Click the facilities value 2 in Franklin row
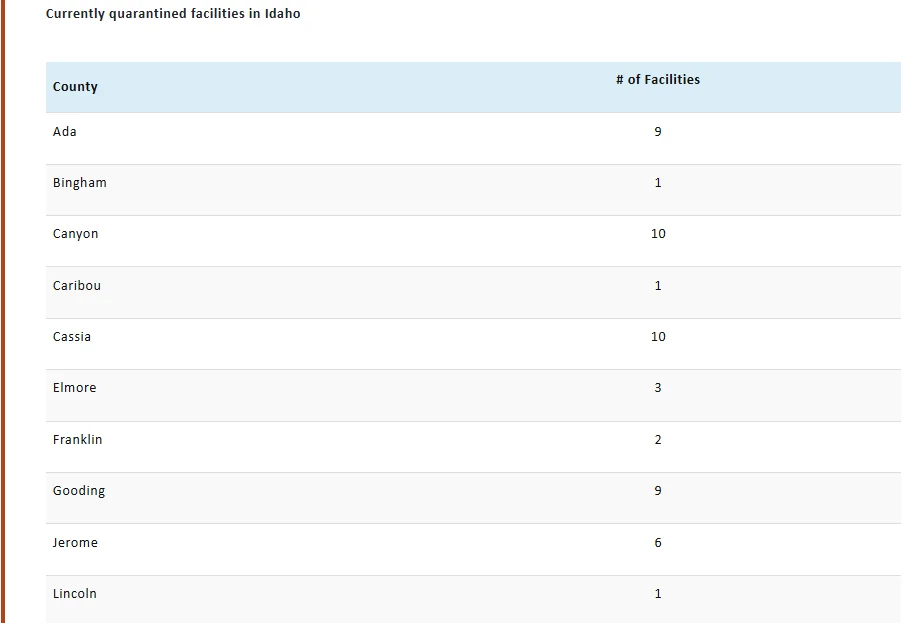Viewport: 903px width, 623px height. 658,440
